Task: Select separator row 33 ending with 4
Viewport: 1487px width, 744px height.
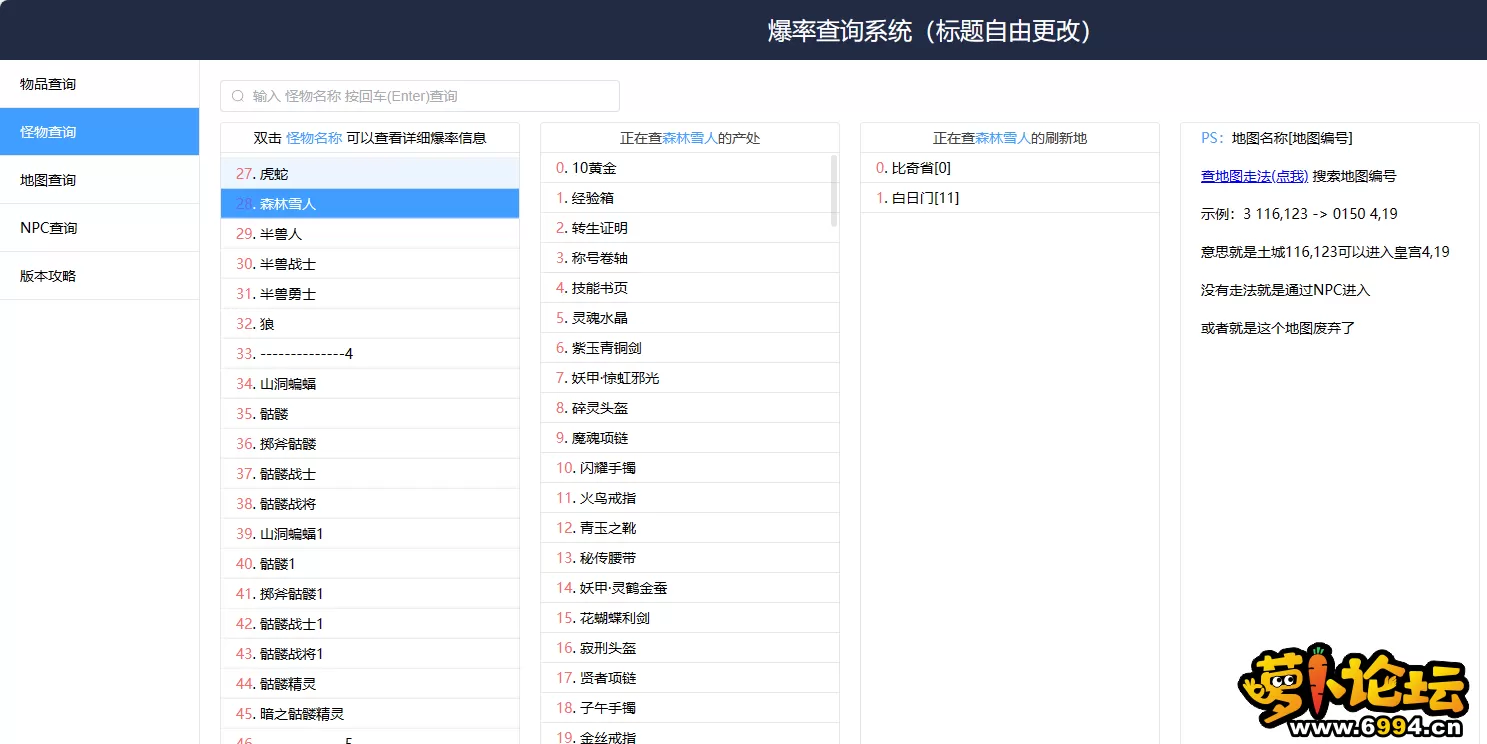Action: 370,354
